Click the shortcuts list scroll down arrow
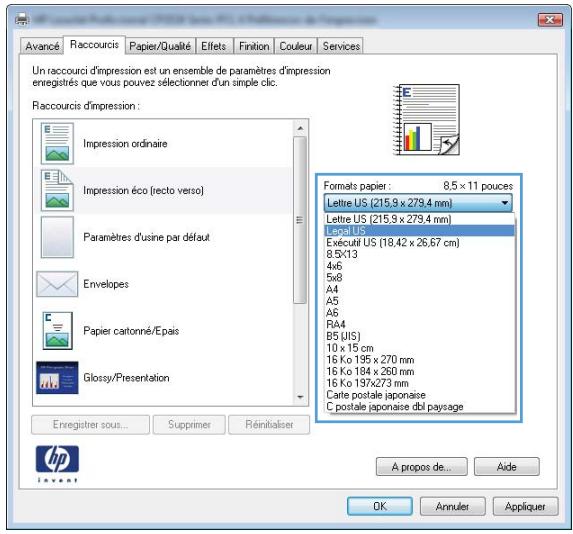573x534 pixels. tap(300, 397)
